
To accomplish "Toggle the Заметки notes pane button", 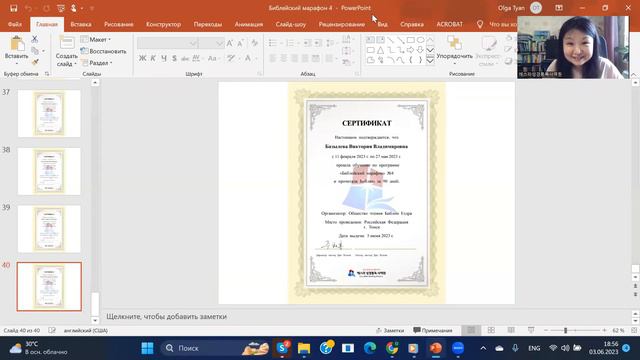I will [x=390, y=330].
